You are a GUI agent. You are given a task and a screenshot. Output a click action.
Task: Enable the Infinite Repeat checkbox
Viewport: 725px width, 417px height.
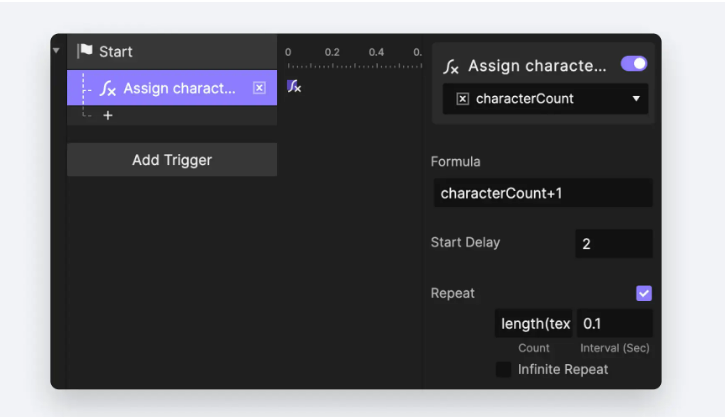(504, 369)
